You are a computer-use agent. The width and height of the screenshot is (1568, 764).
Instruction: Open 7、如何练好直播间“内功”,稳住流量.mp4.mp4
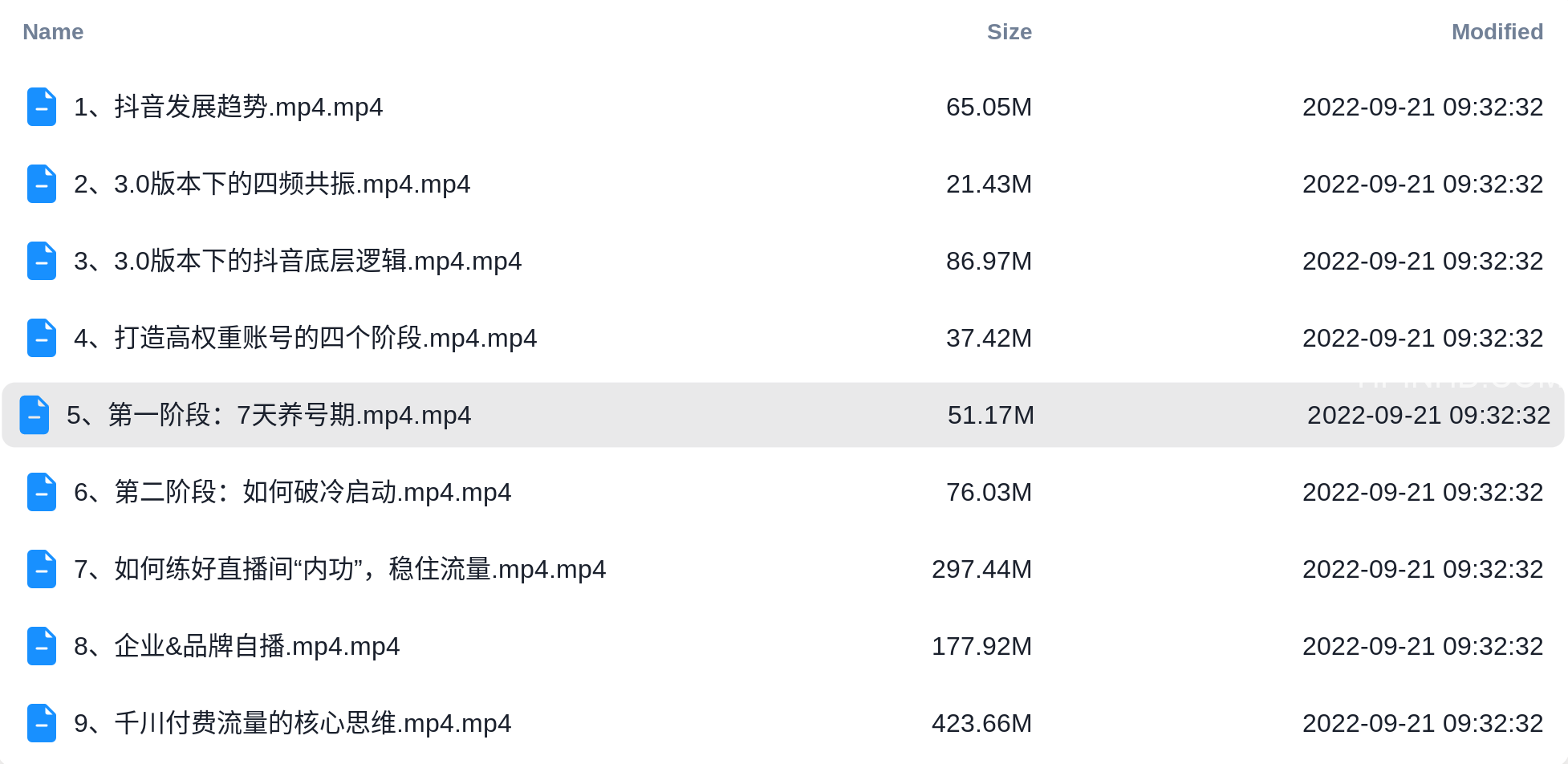tap(340, 569)
